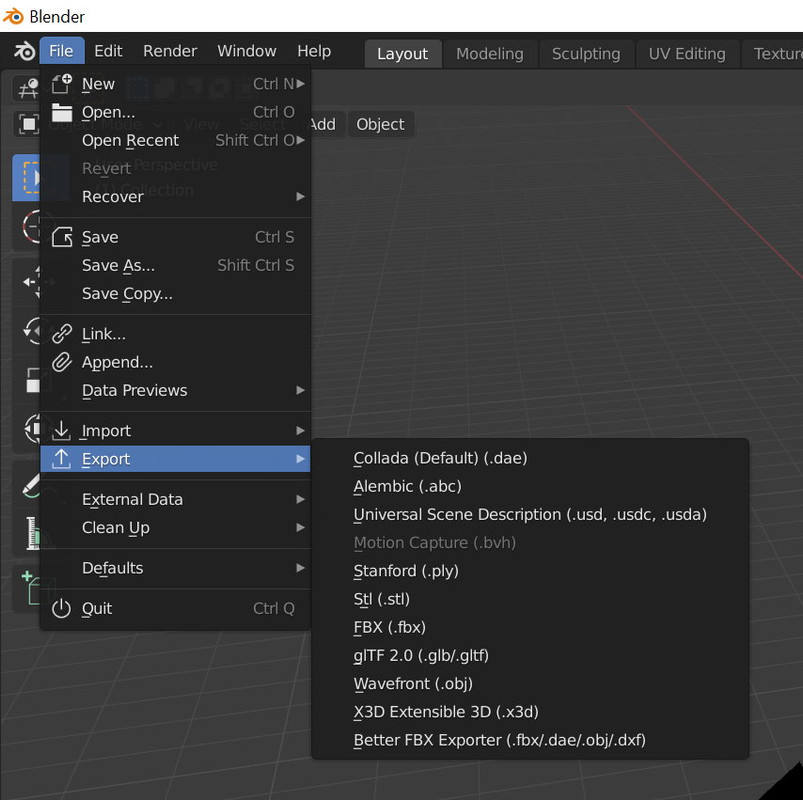The height and width of the screenshot is (800, 803).
Task: Expand the Clean Up submenu arrow
Action: (301, 528)
